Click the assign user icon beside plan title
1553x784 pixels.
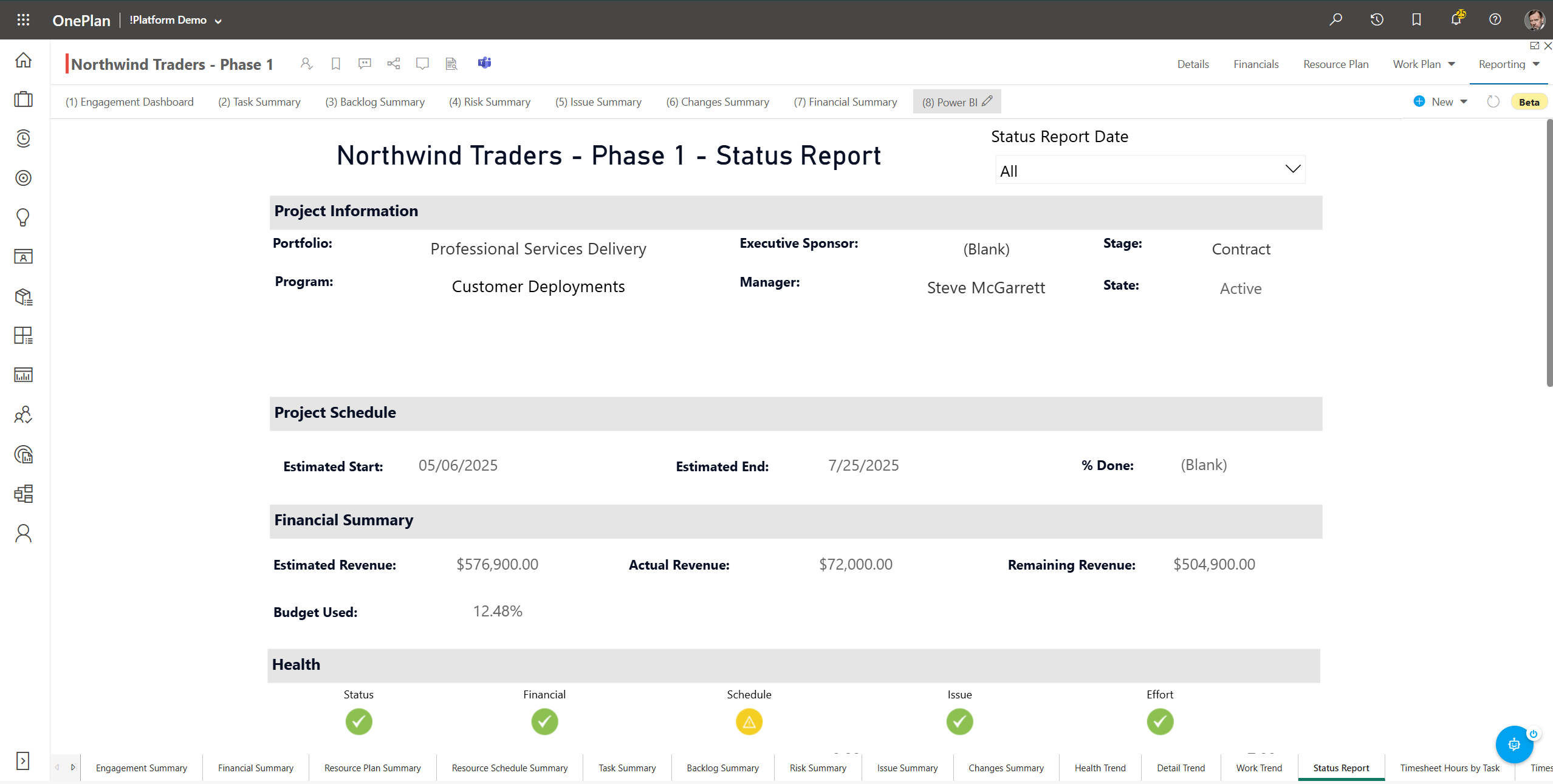coord(306,63)
